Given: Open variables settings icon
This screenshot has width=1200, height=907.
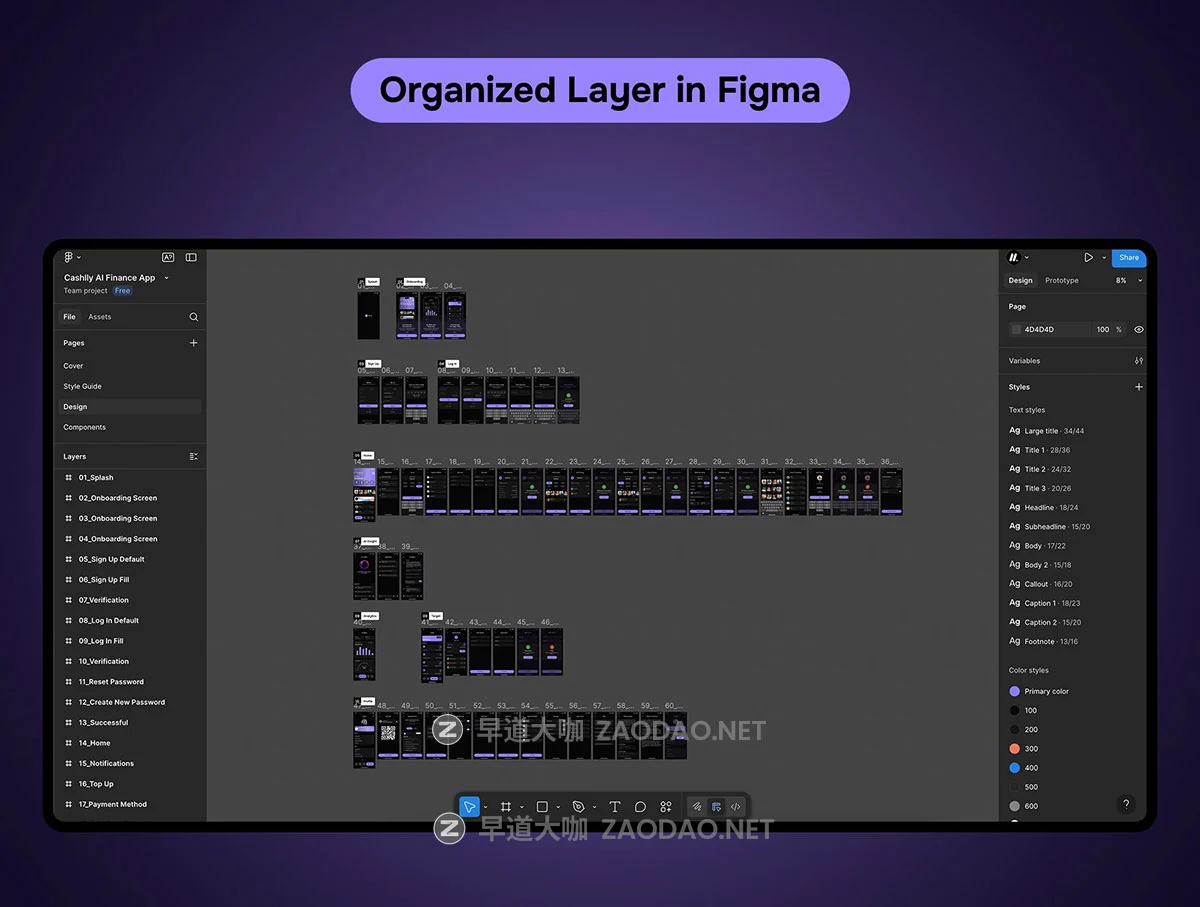Looking at the screenshot, I should click(x=1139, y=361).
